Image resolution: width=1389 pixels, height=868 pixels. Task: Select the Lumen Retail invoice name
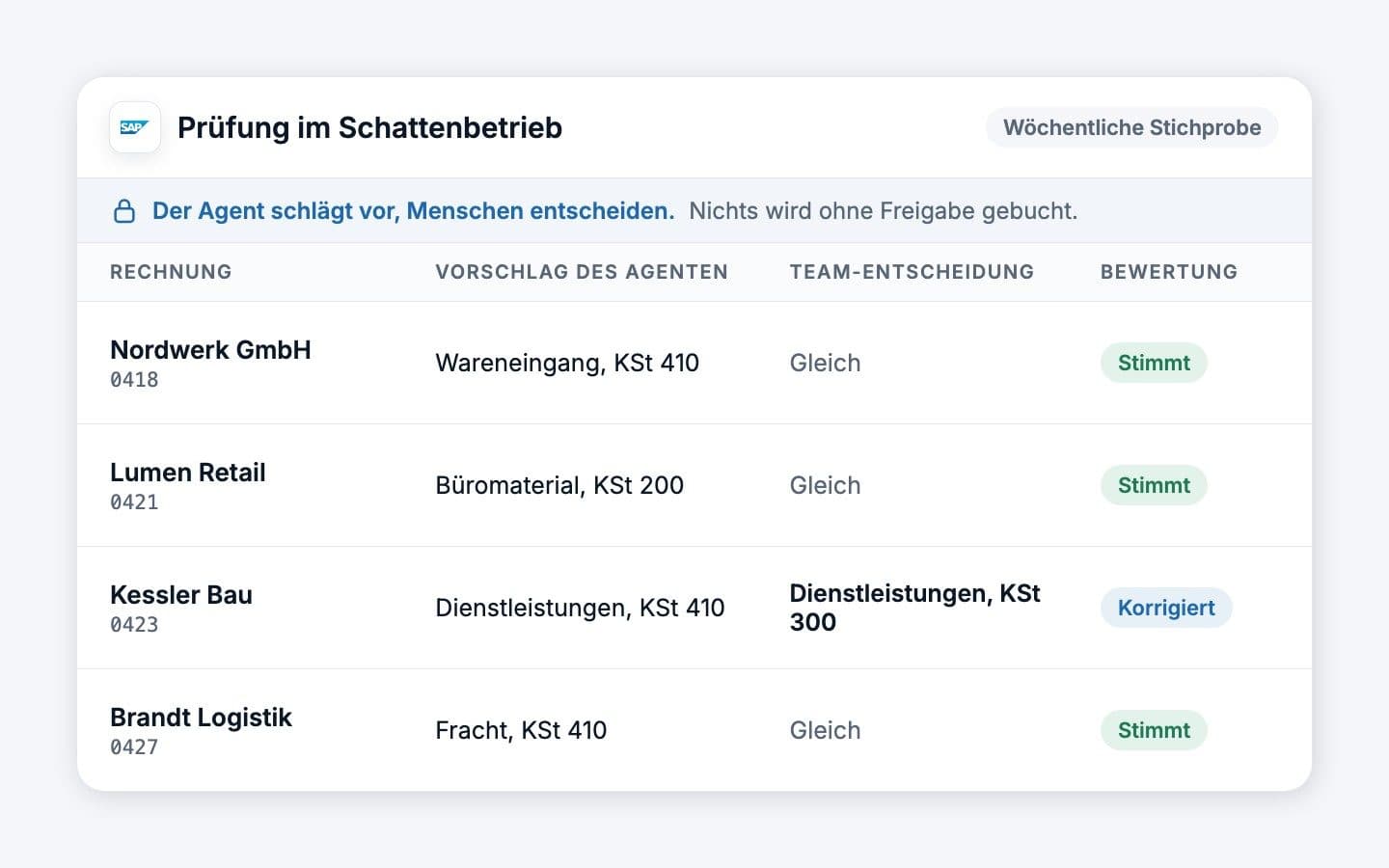187,473
